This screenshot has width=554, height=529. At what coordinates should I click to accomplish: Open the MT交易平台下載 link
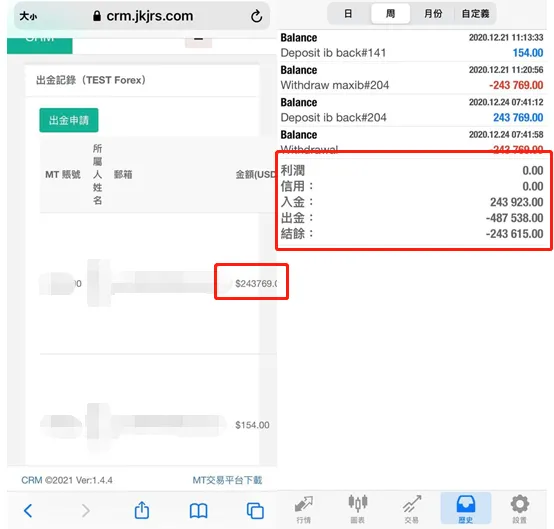click(227, 480)
